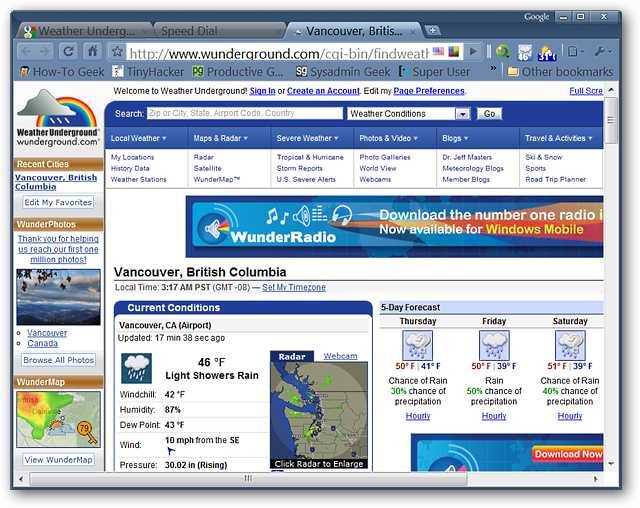Image resolution: width=640 pixels, height=508 pixels.
Task: Open the sun and cloud forecast extension icon
Action: pyautogui.click(x=547, y=53)
